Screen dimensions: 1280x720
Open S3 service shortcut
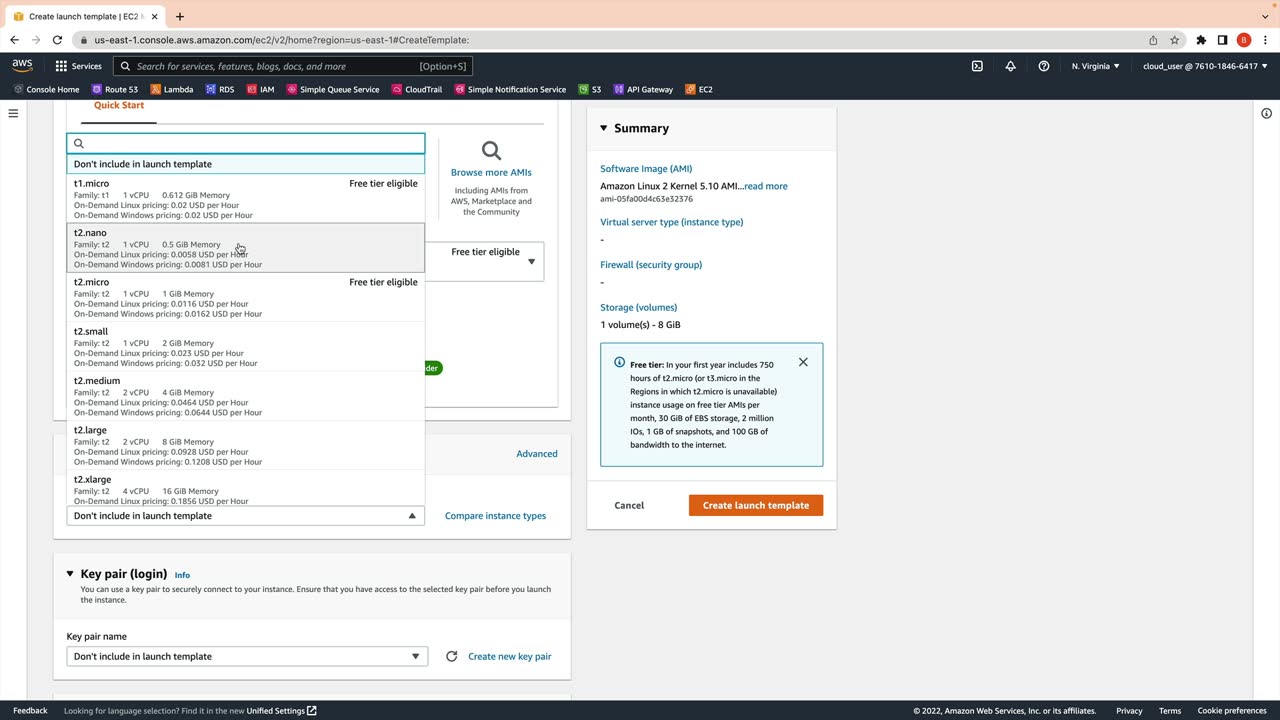click(x=590, y=89)
